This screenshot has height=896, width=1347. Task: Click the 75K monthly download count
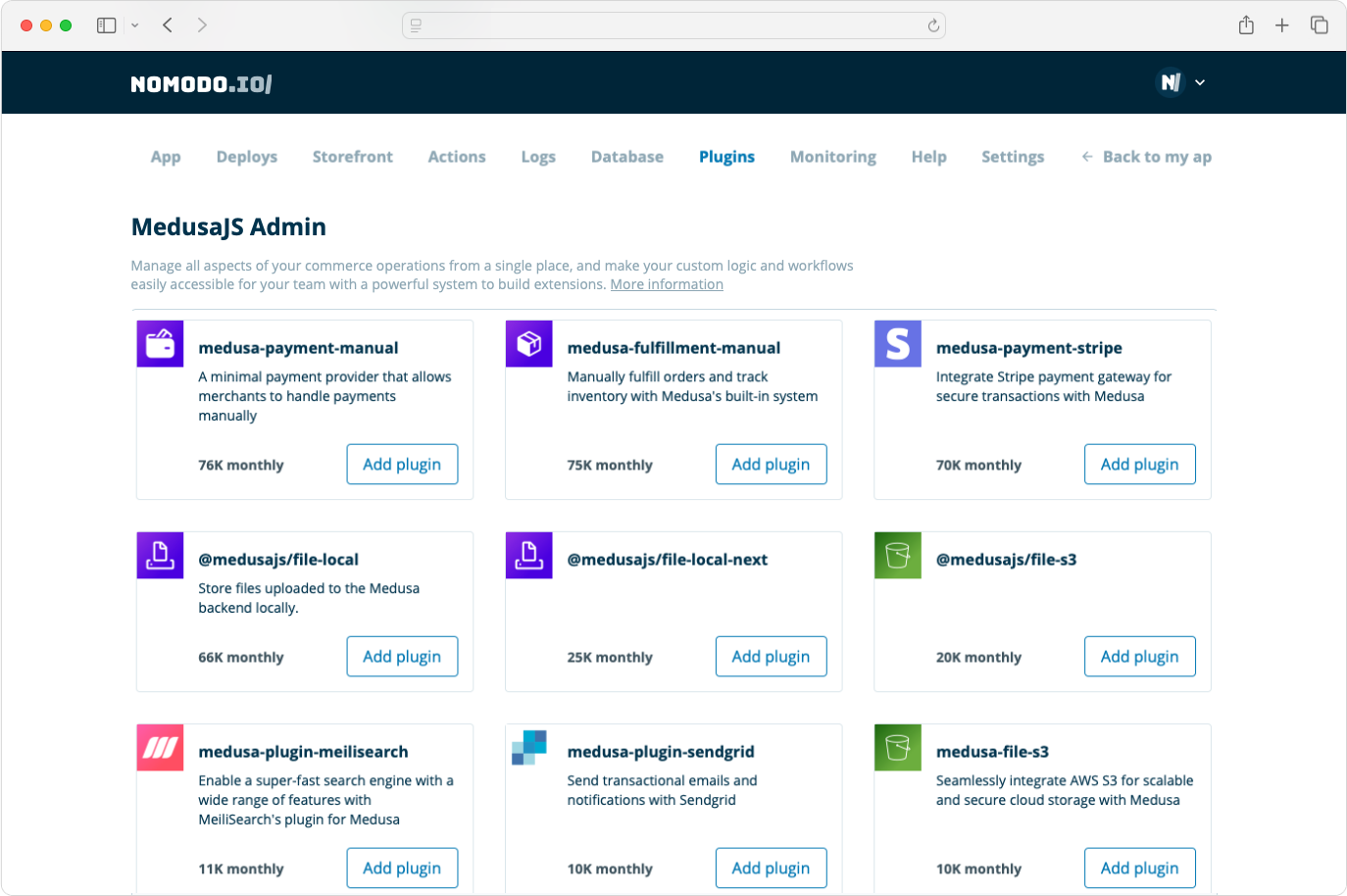610,466
